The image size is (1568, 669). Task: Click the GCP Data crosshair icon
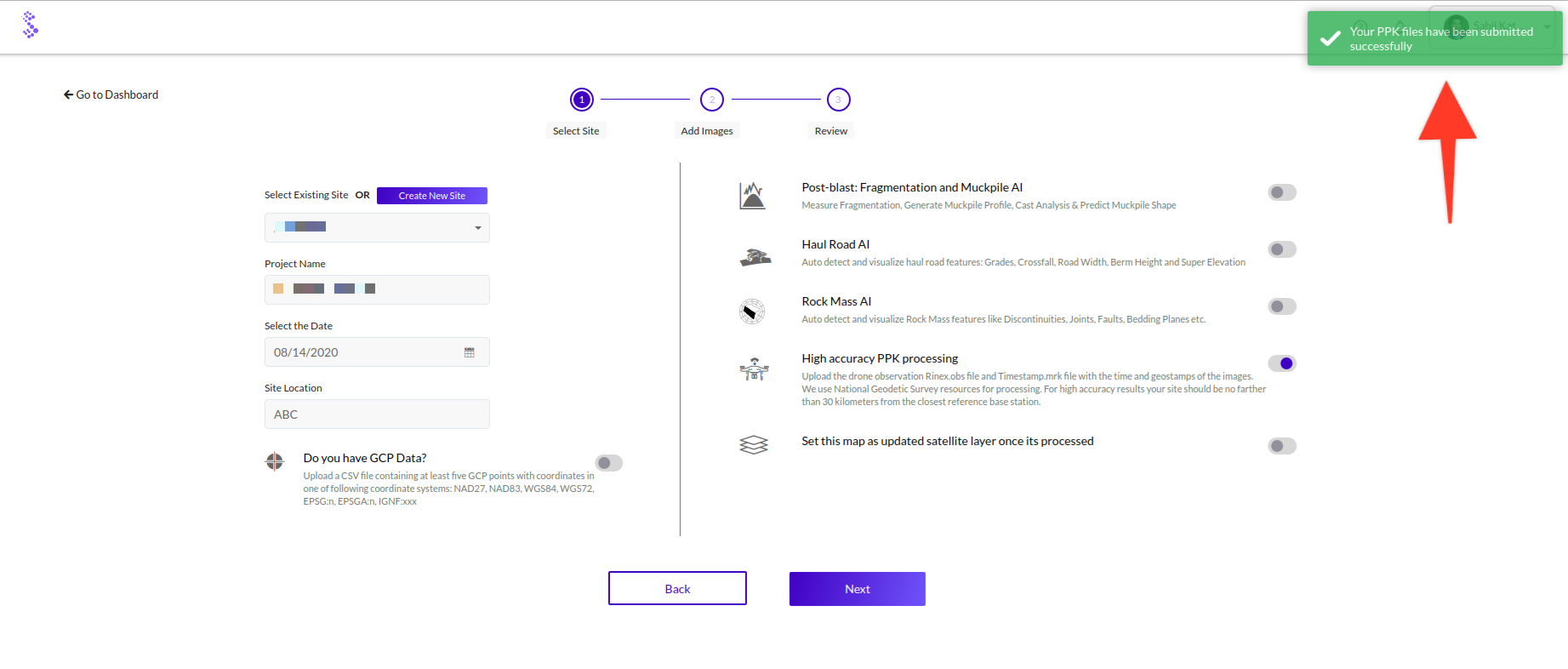point(275,461)
